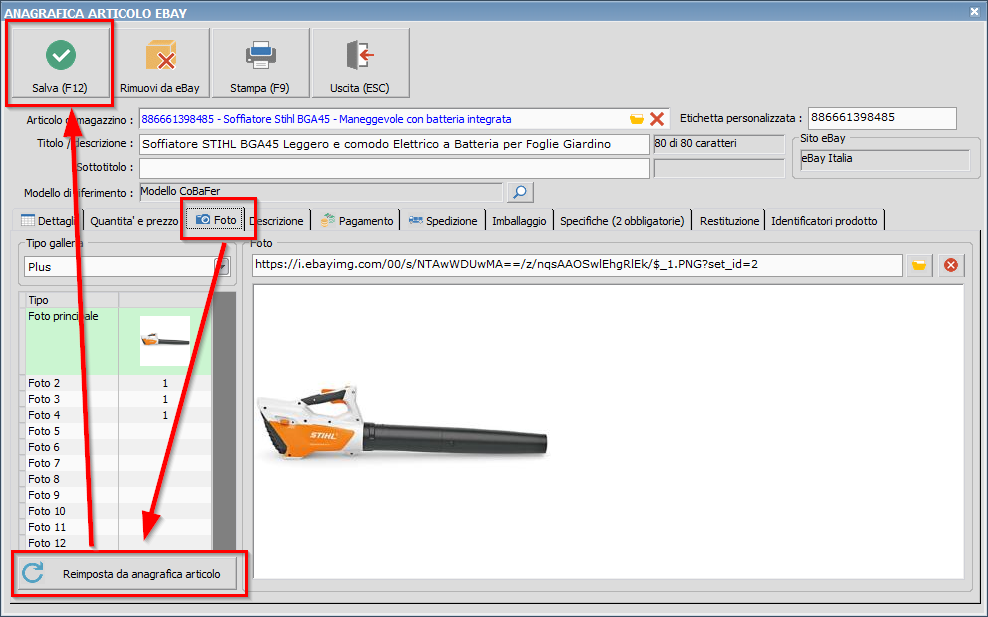Image resolution: width=988 pixels, height=617 pixels.
Task: Open the Identificatori prodotto tab
Action: (x=824, y=221)
